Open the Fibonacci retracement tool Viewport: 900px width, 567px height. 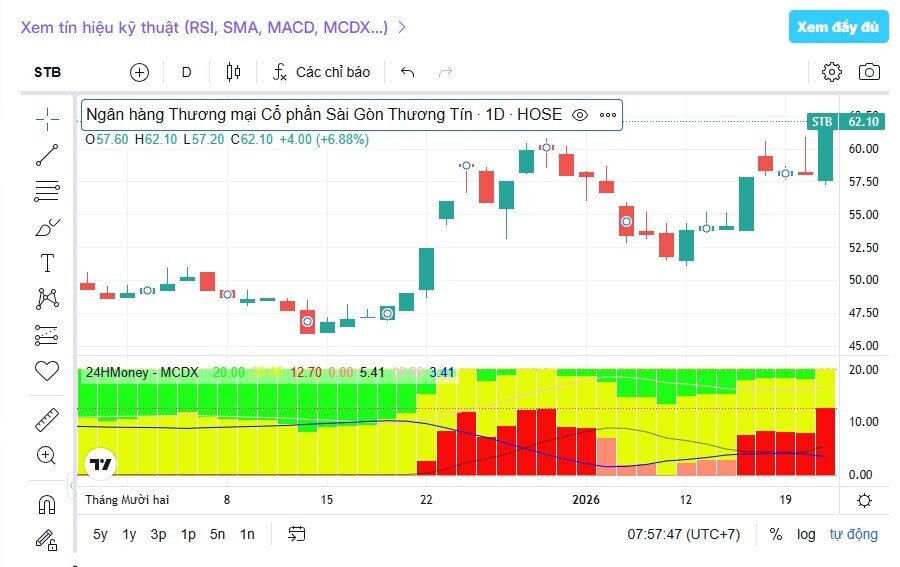pos(47,191)
